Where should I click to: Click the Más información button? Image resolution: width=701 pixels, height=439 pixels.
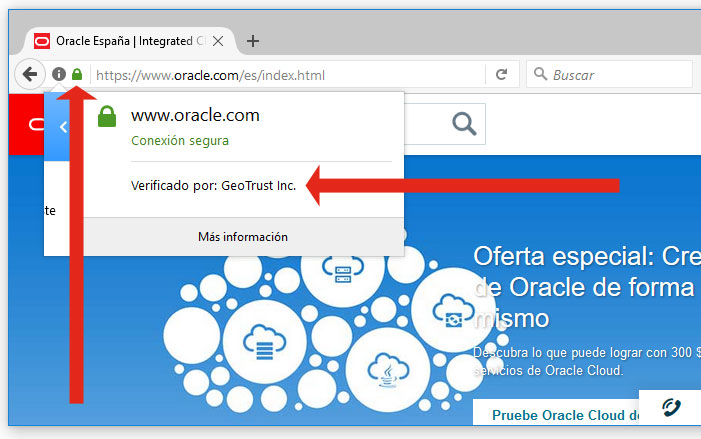click(x=243, y=237)
